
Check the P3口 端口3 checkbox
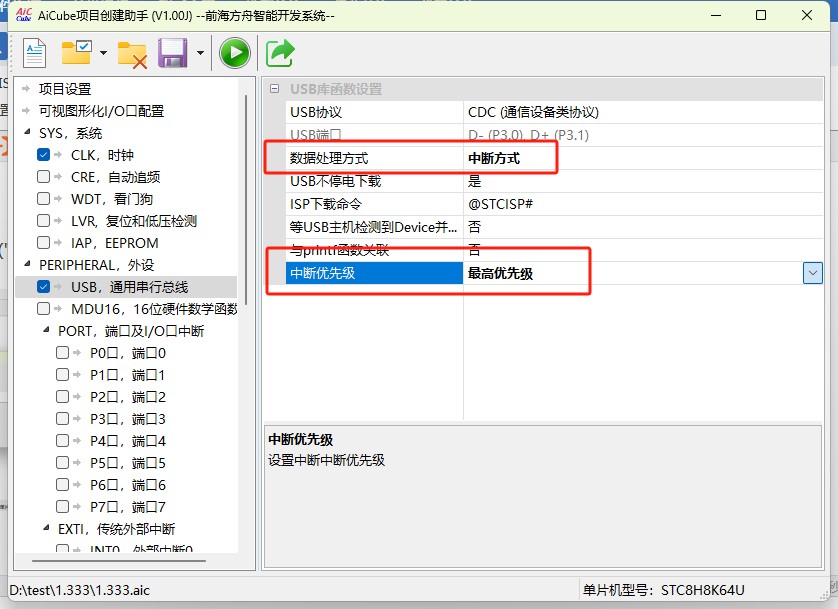63,418
